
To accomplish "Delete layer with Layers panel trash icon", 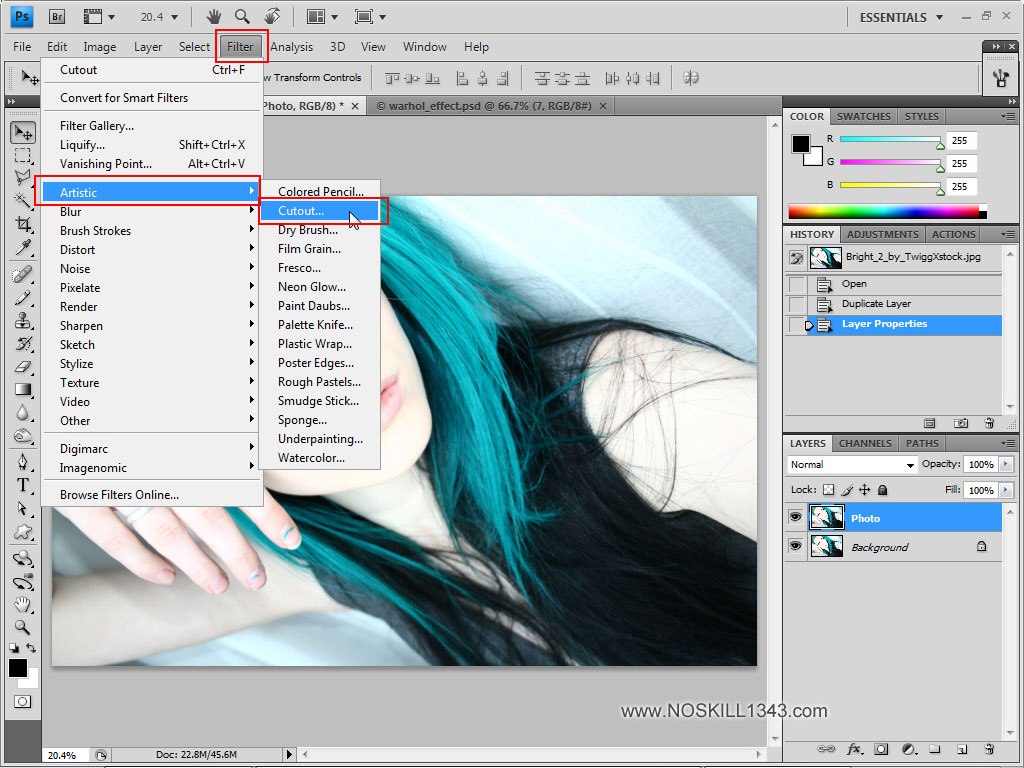I will coord(989,748).
